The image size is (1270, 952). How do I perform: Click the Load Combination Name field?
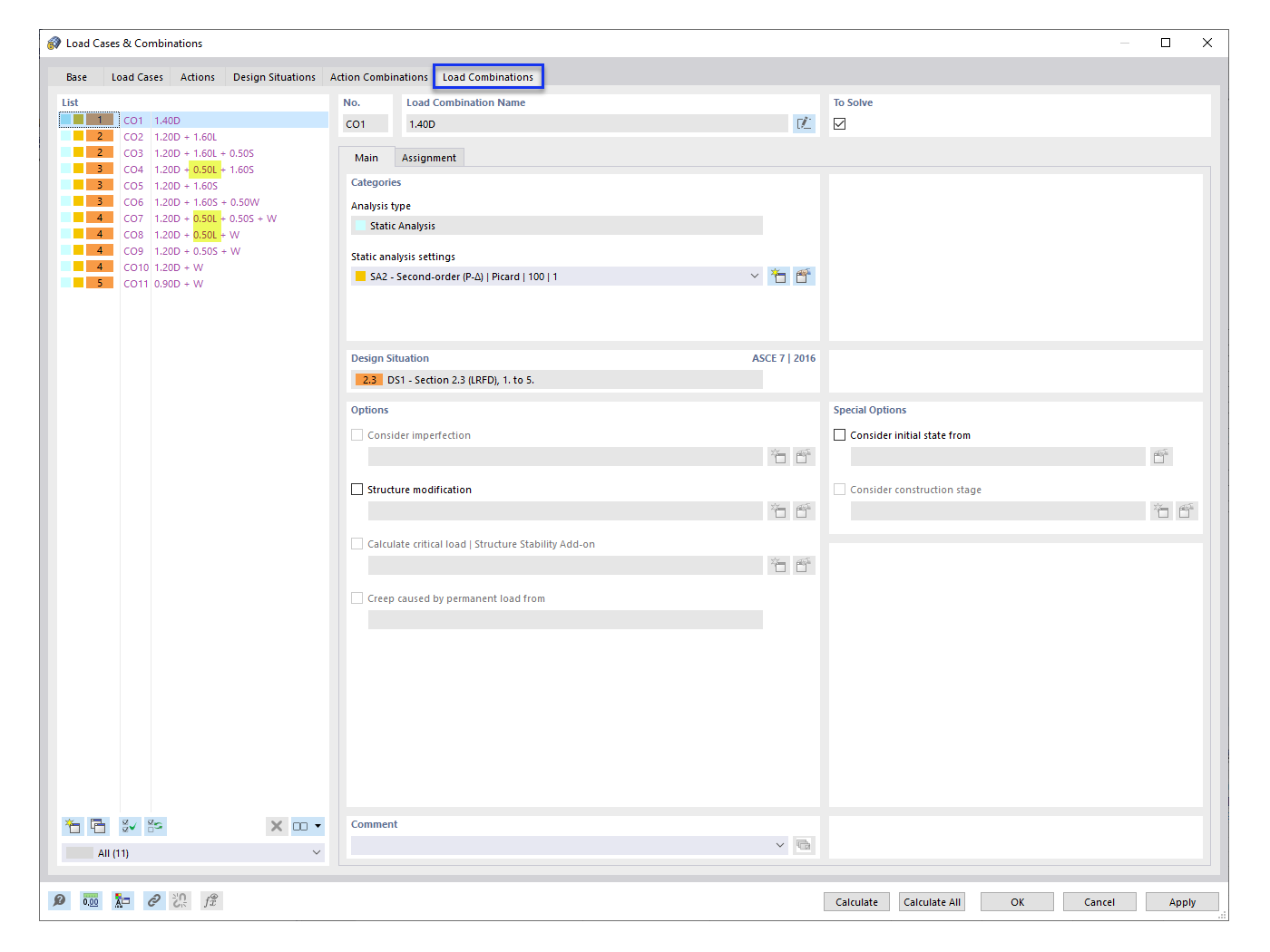(x=597, y=124)
